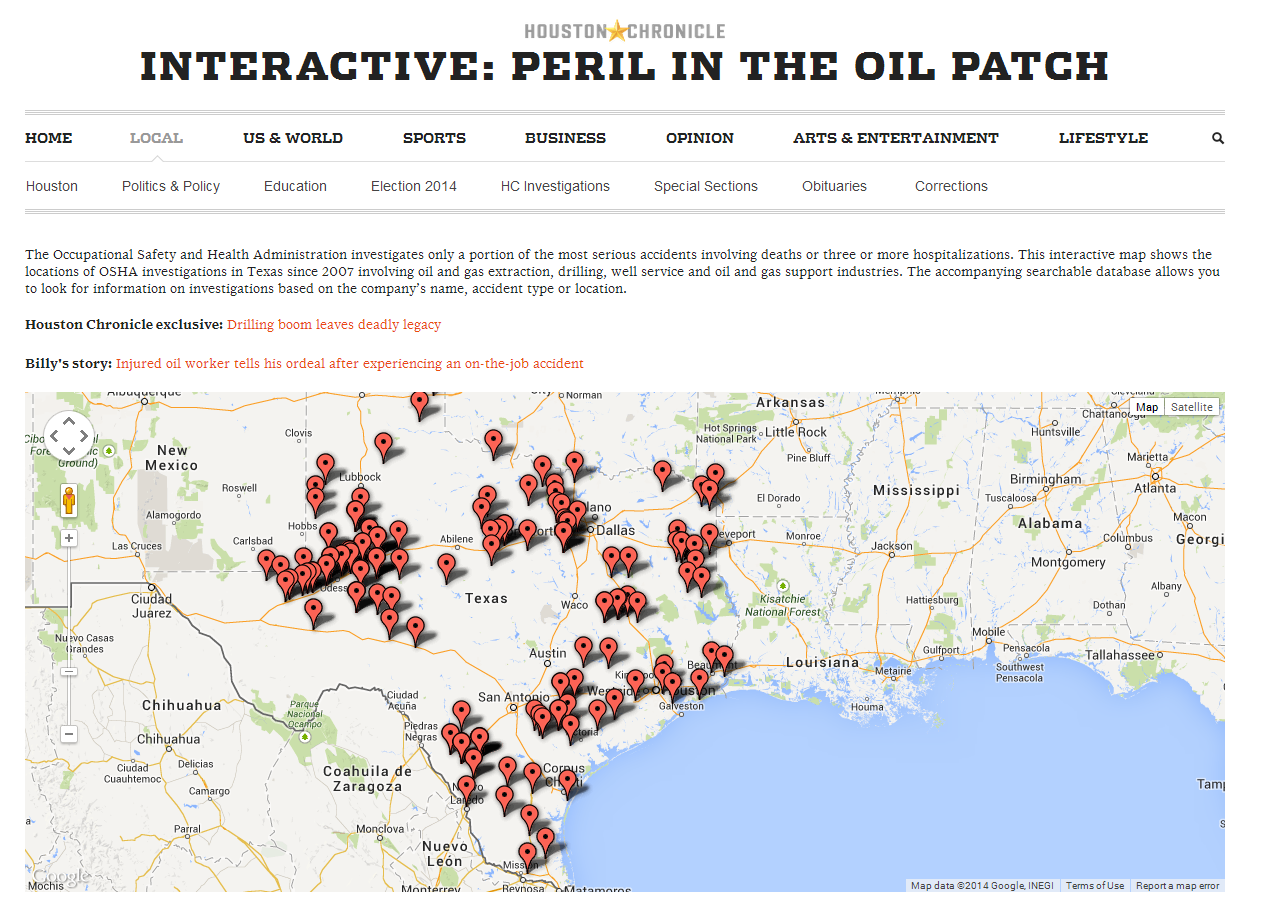The width and height of the screenshot is (1270, 910).
Task: Switch the map to Satellite view
Action: [1192, 407]
